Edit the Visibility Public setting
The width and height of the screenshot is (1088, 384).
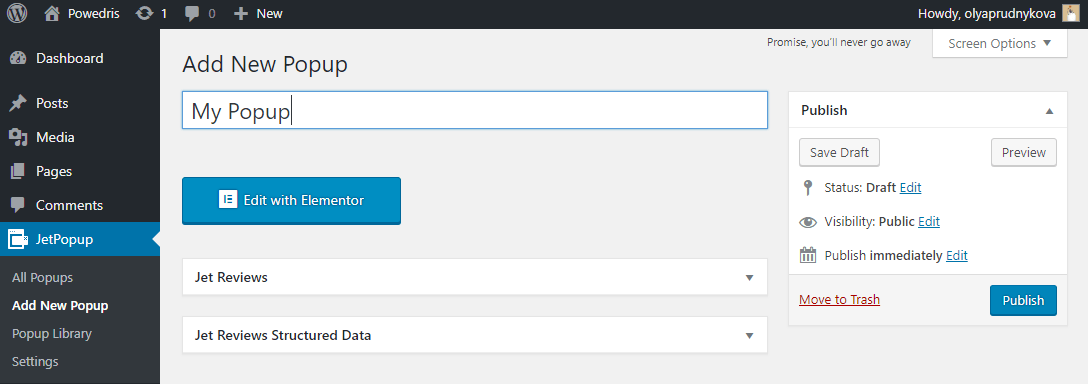click(928, 222)
